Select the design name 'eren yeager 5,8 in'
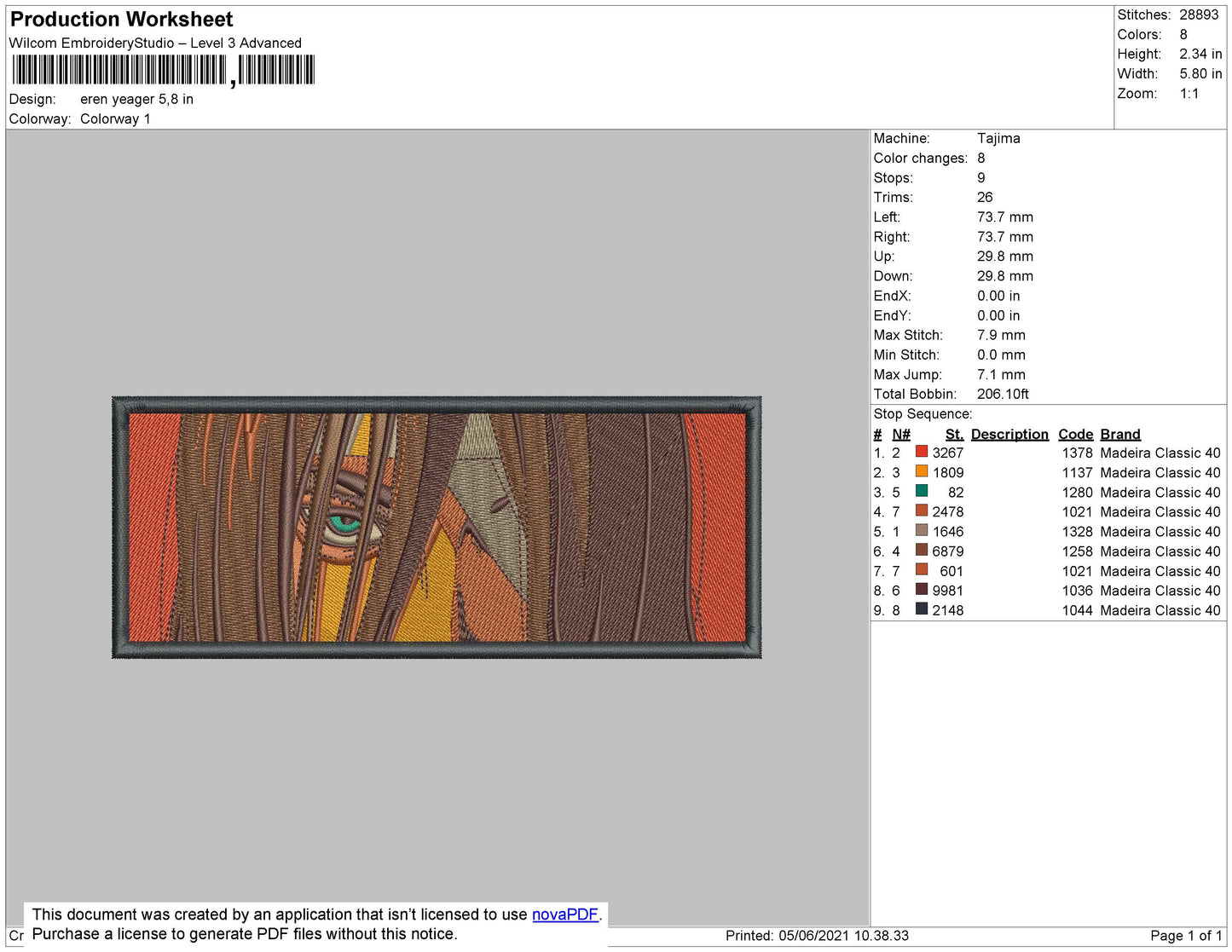The width and height of the screenshot is (1232, 952). (136, 99)
